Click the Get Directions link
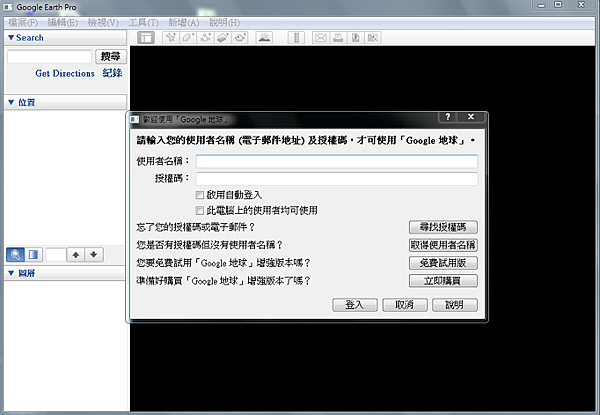600x415 pixels. (x=65, y=73)
